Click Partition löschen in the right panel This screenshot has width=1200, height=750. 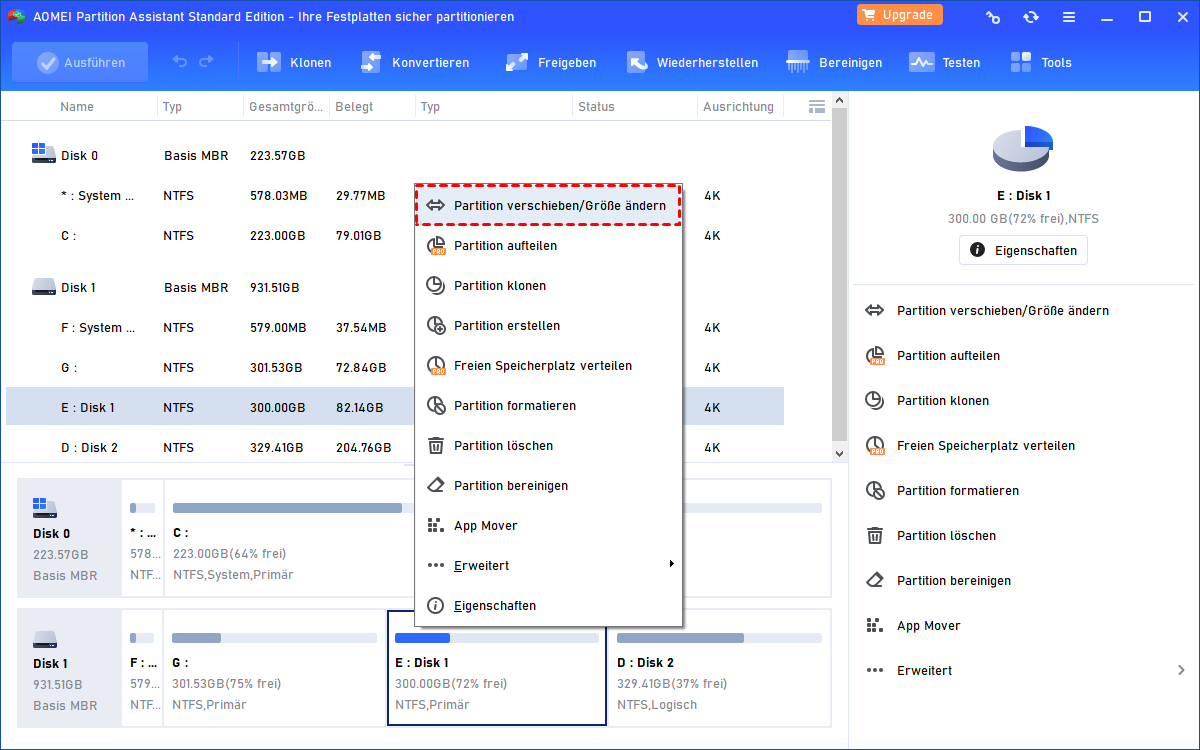pyautogui.click(x=946, y=536)
